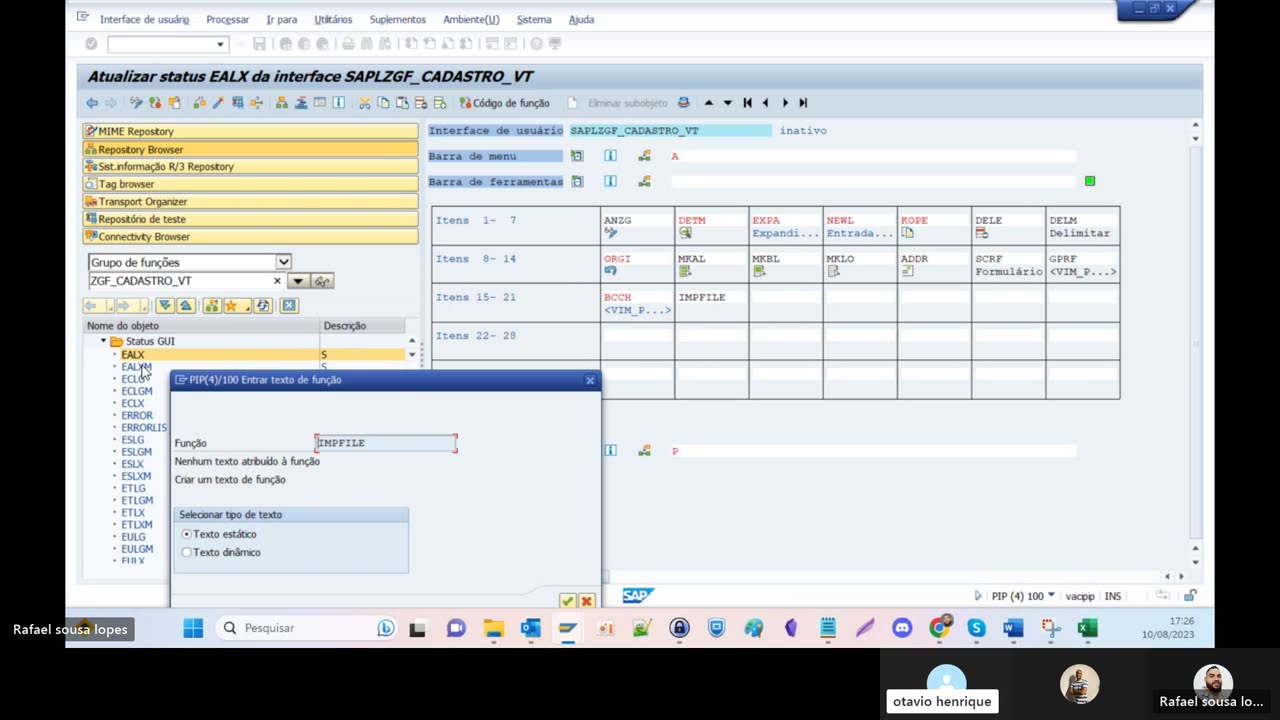Image resolution: width=1280 pixels, height=720 pixels.
Task: Click the Windows Start button
Action: (193, 628)
